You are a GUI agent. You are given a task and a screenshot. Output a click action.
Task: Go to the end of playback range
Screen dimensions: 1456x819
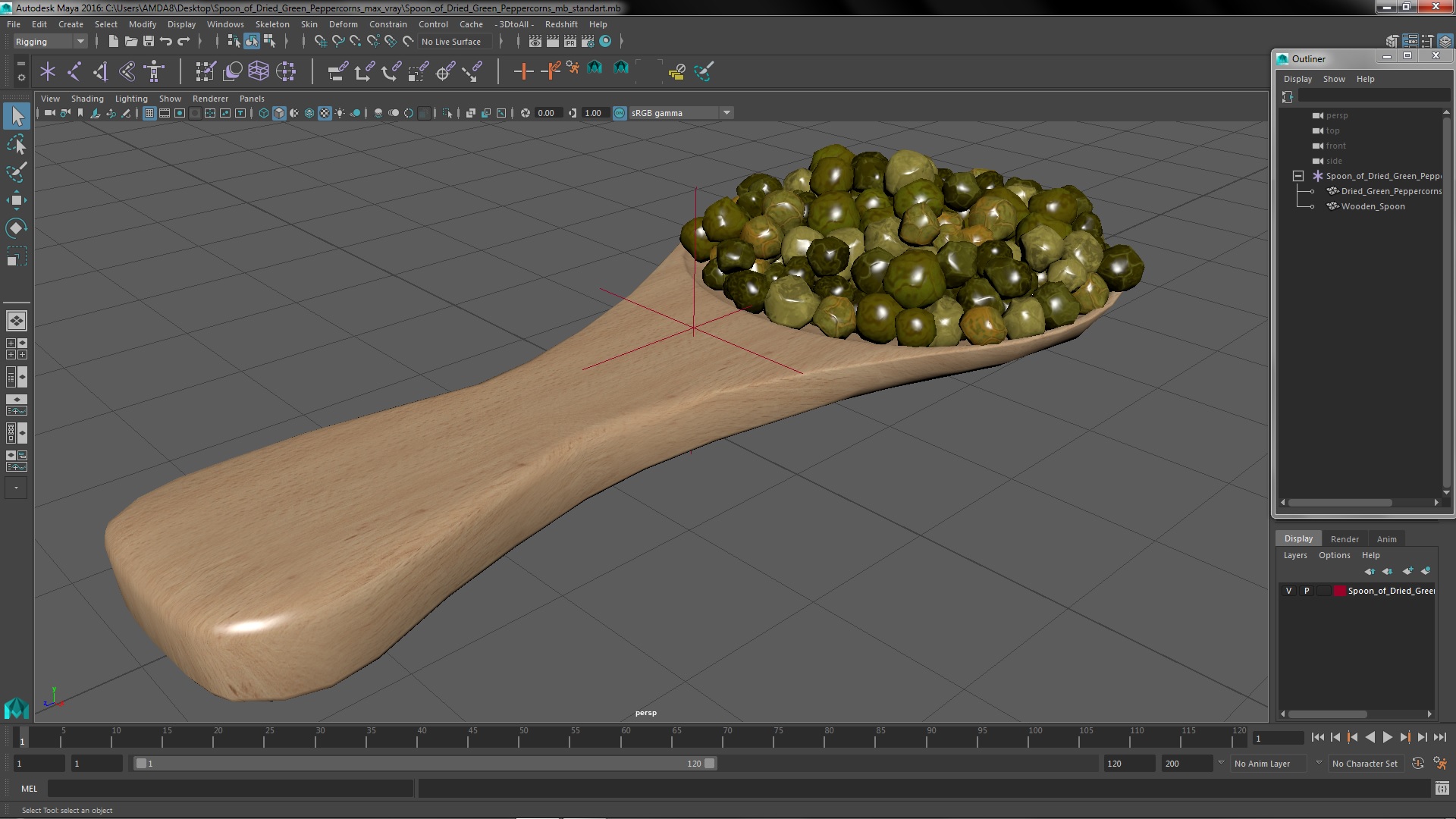click(1439, 737)
